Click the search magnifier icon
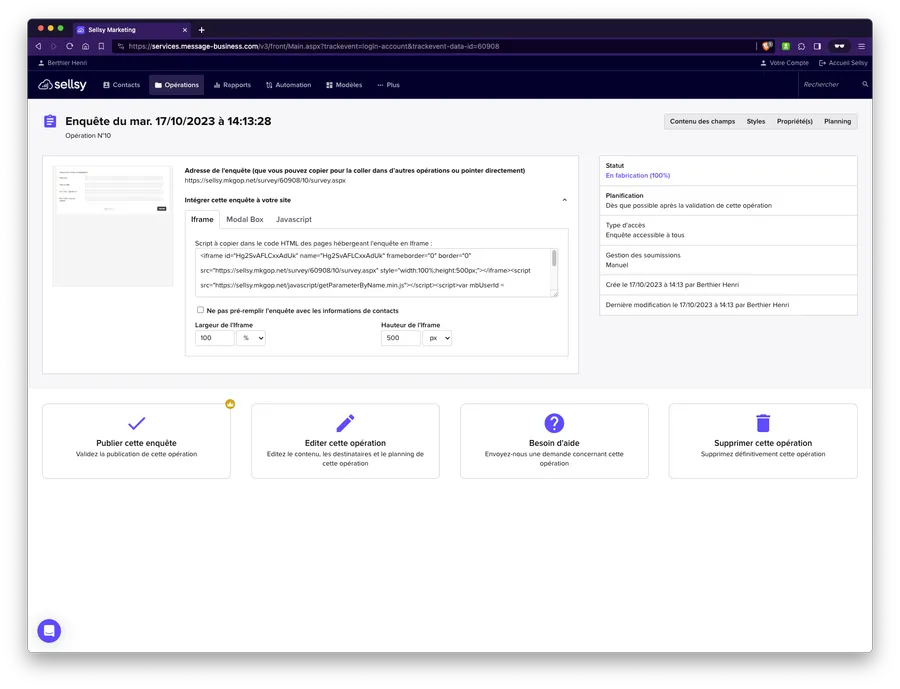Image resolution: width=900 pixels, height=689 pixels. tap(865, 84)
